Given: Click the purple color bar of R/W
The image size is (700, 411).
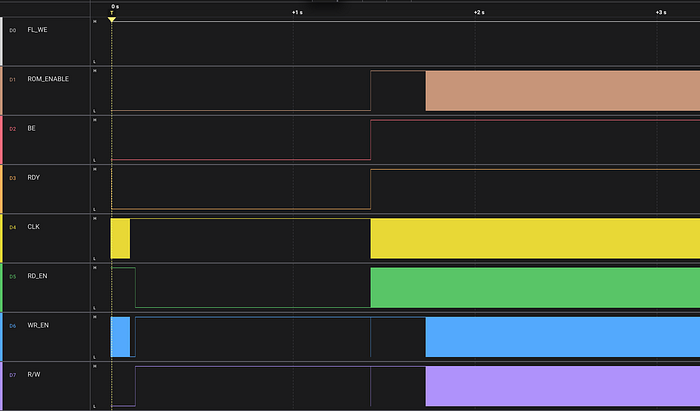Looking at the screenshot, I should [1, 386].
